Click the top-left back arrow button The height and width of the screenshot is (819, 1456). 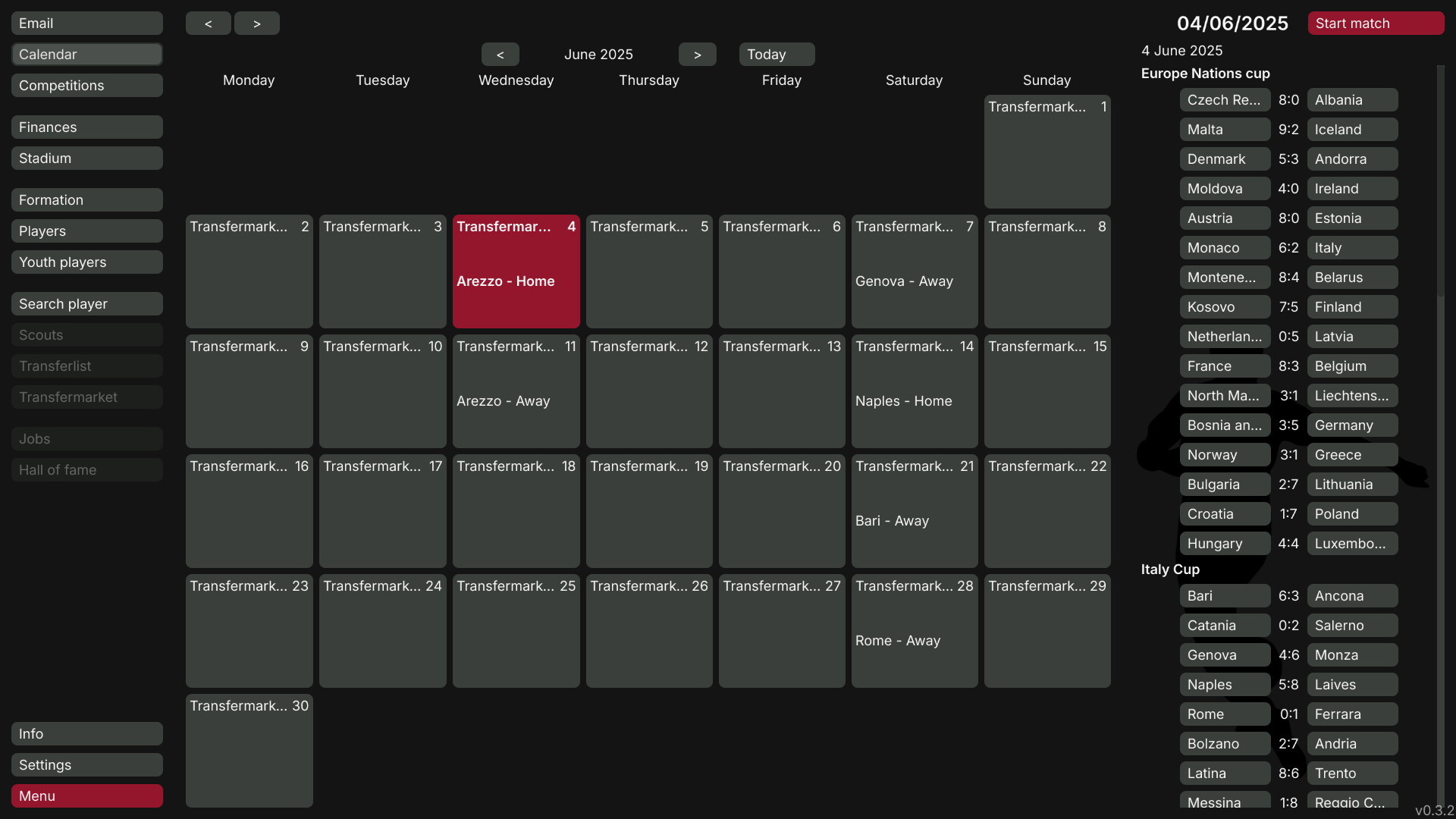point(208,24)
